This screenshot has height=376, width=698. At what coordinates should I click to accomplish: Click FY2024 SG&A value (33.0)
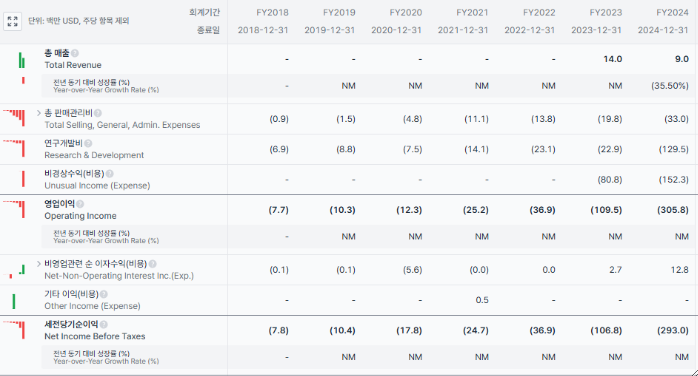tap(676, 119)
